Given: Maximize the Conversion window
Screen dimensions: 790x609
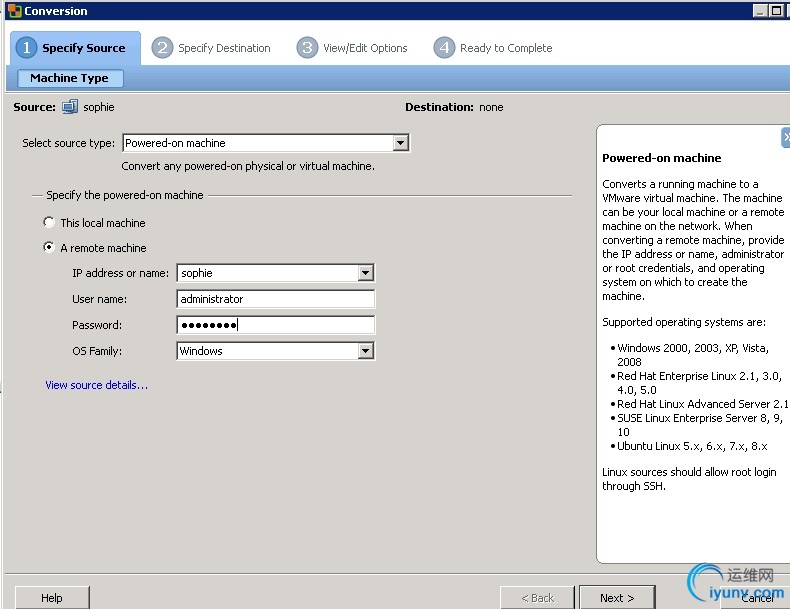Looking at the screenshot, I should pyautogui.click(x=776, y=11).
